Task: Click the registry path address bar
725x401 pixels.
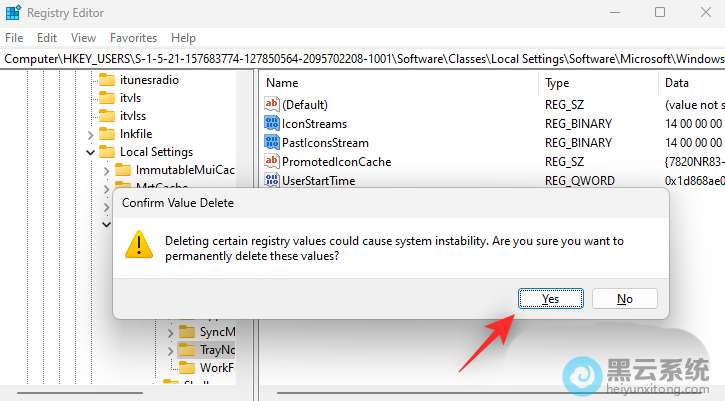Action: click(362, 59)
